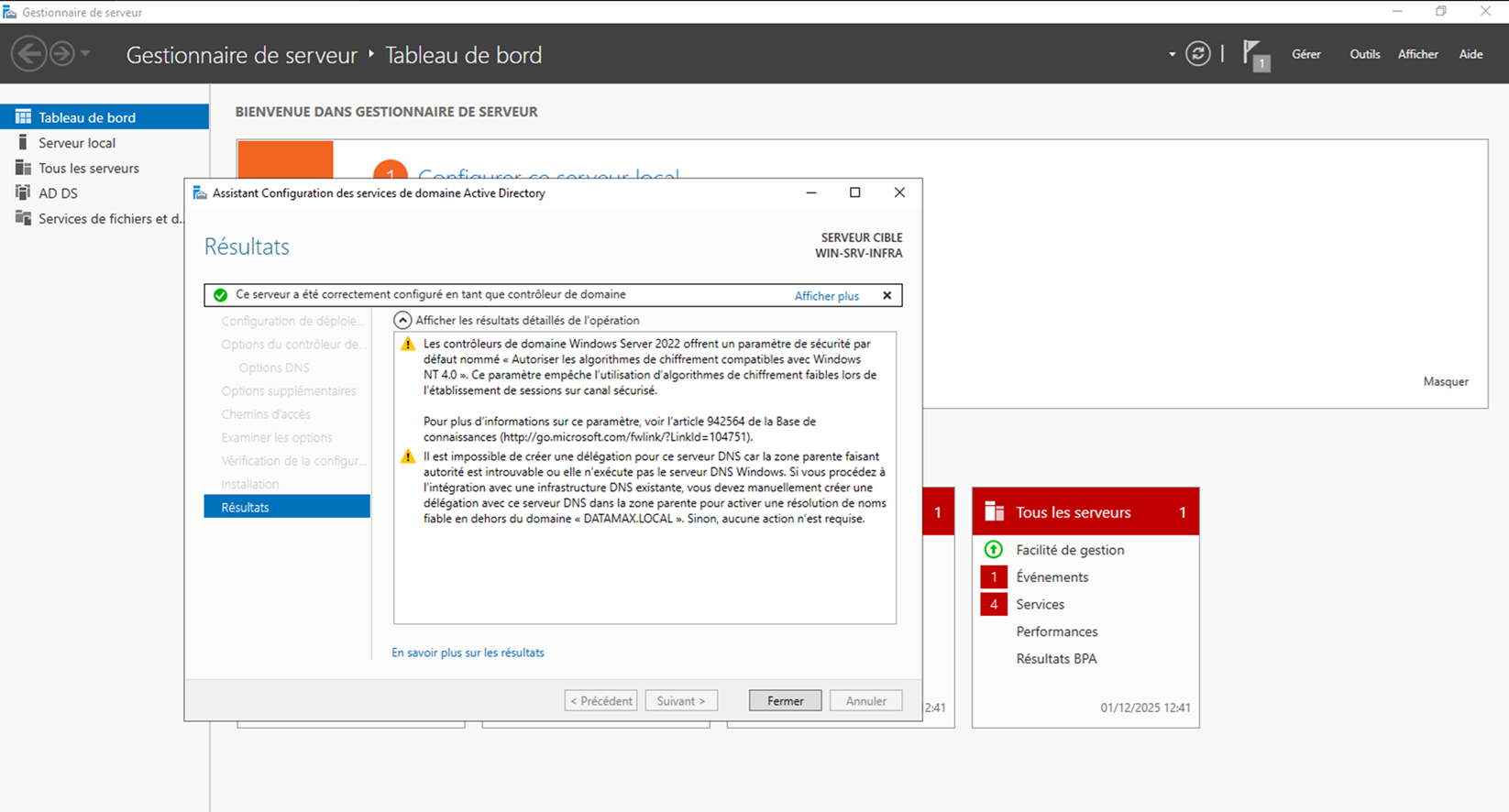Click the Server Manager title bar app icon
Image resolution: width=1509 pixels, height=812 pixels.
click(x=10, y=12)
